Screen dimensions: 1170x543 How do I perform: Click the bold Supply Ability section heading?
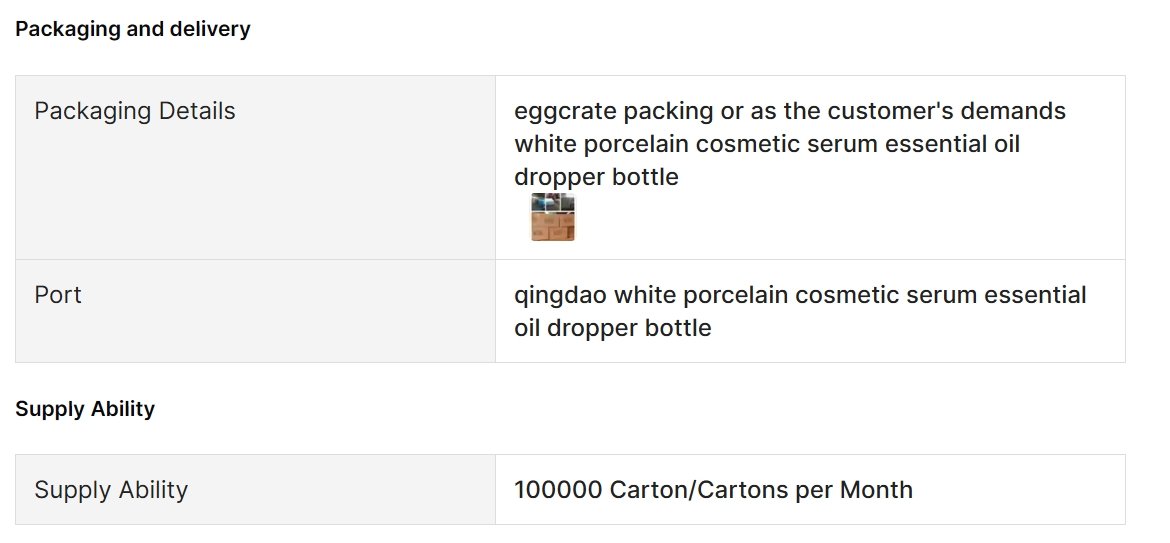pos(85,409)
